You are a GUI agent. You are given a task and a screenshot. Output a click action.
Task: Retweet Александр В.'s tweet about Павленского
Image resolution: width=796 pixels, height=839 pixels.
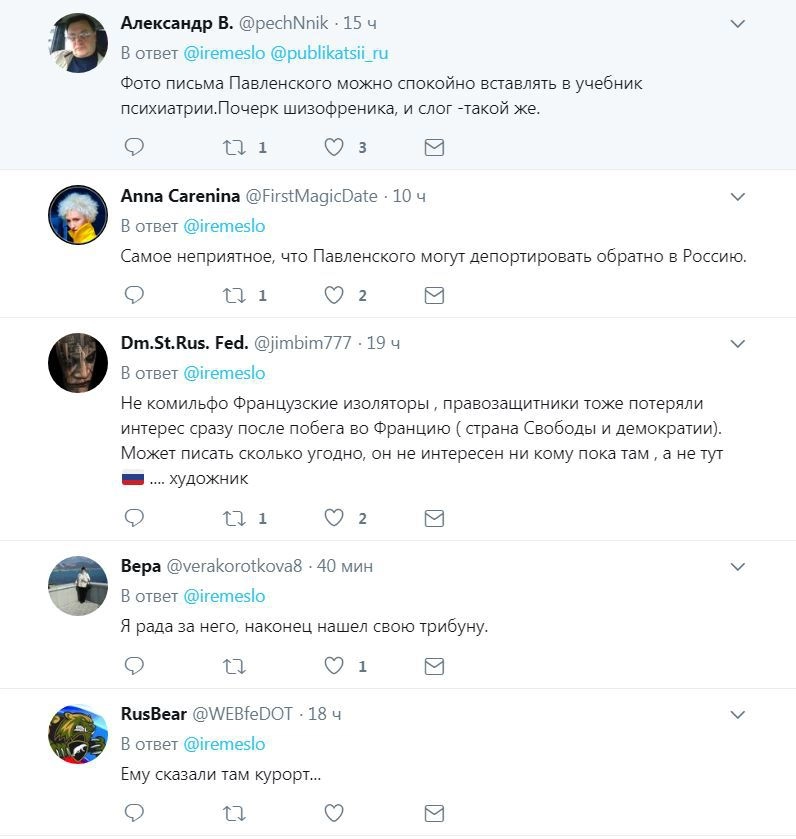coord(234,147)
